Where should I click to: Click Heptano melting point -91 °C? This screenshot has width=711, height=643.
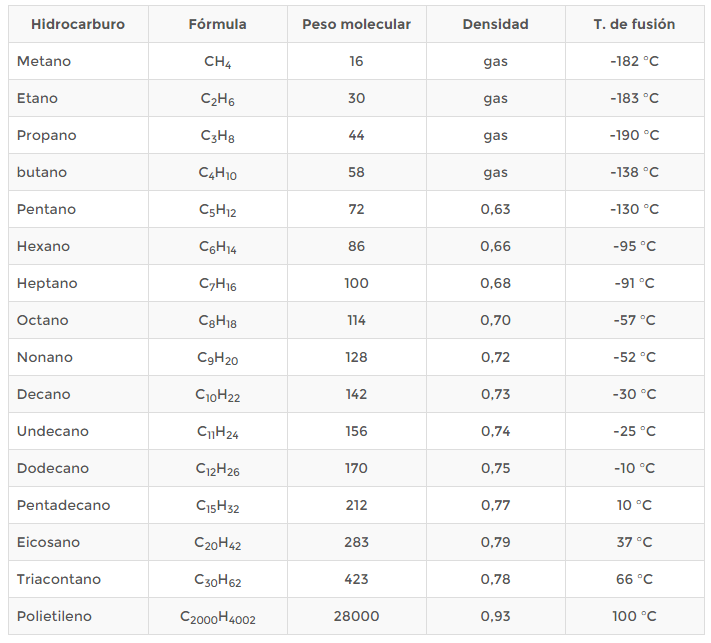(634, 283)
